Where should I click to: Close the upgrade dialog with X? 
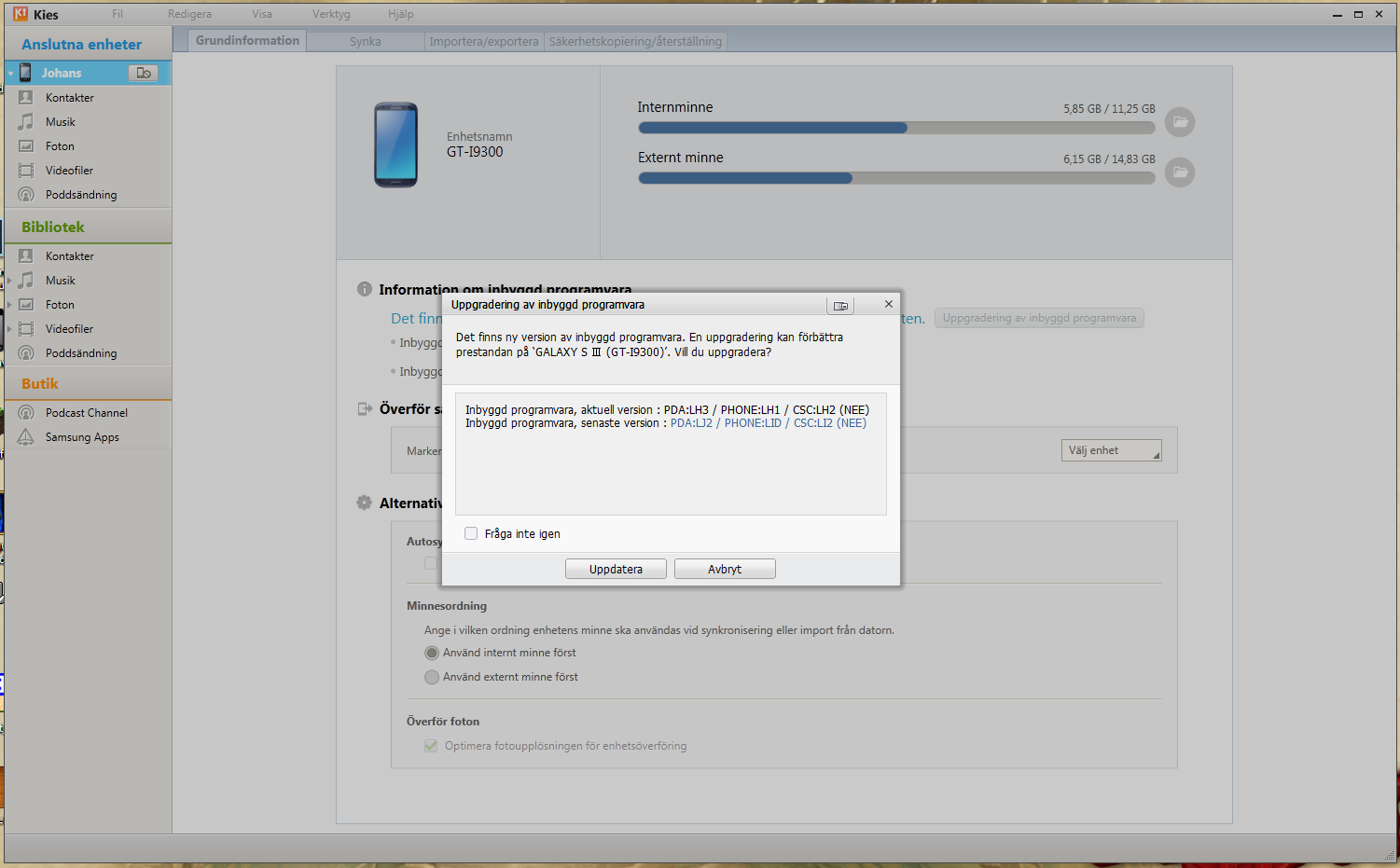[x=889, y=304]
